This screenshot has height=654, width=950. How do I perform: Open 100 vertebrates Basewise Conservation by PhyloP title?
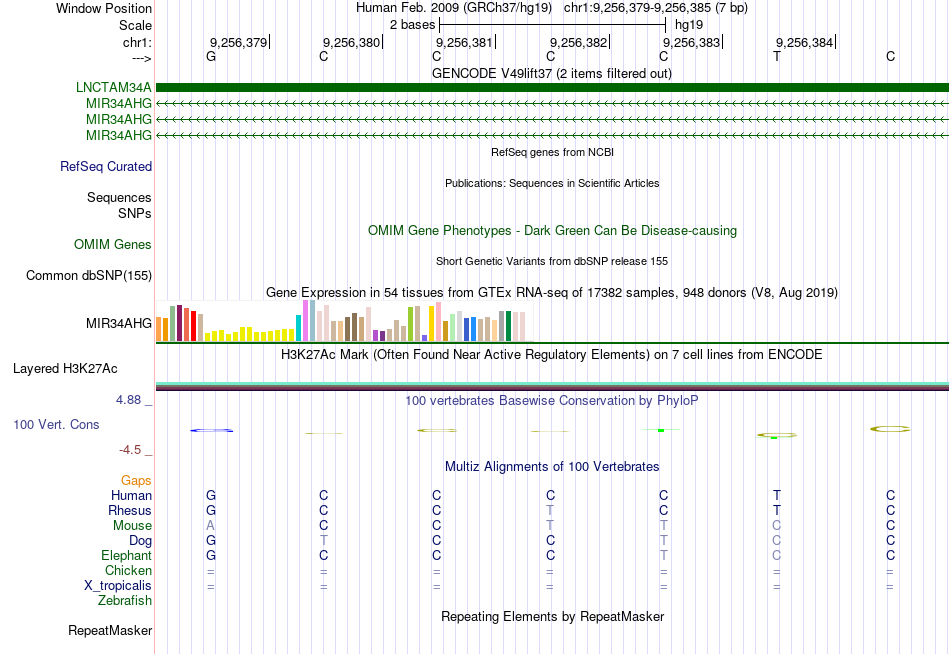click(x=552, y=401)
